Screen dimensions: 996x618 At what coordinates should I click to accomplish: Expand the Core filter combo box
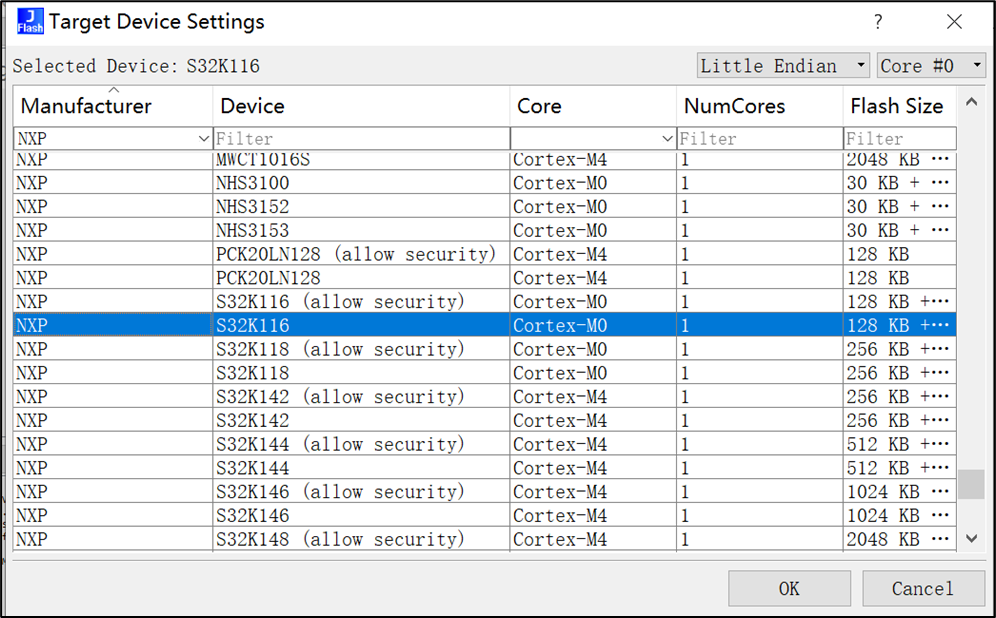(667, 139)
